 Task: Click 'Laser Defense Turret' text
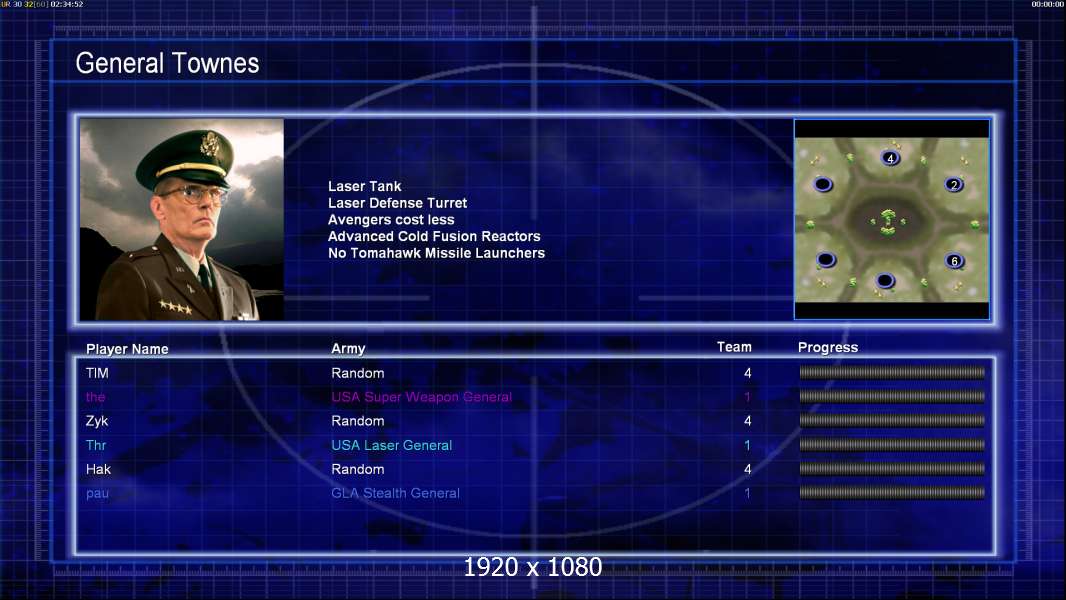(x=397, y=203)
